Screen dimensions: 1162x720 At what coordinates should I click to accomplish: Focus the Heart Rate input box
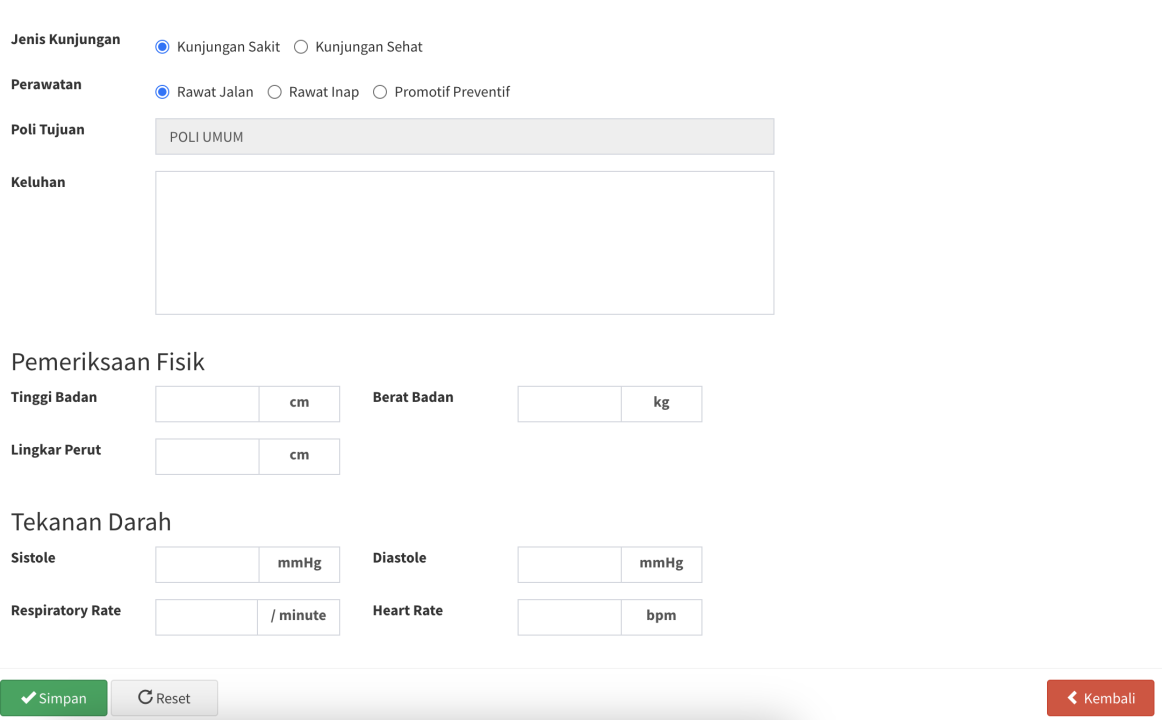569,617
